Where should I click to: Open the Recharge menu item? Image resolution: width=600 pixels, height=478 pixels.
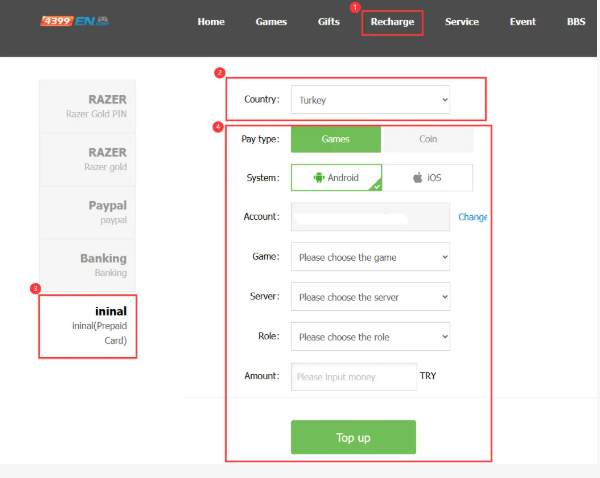392,22
